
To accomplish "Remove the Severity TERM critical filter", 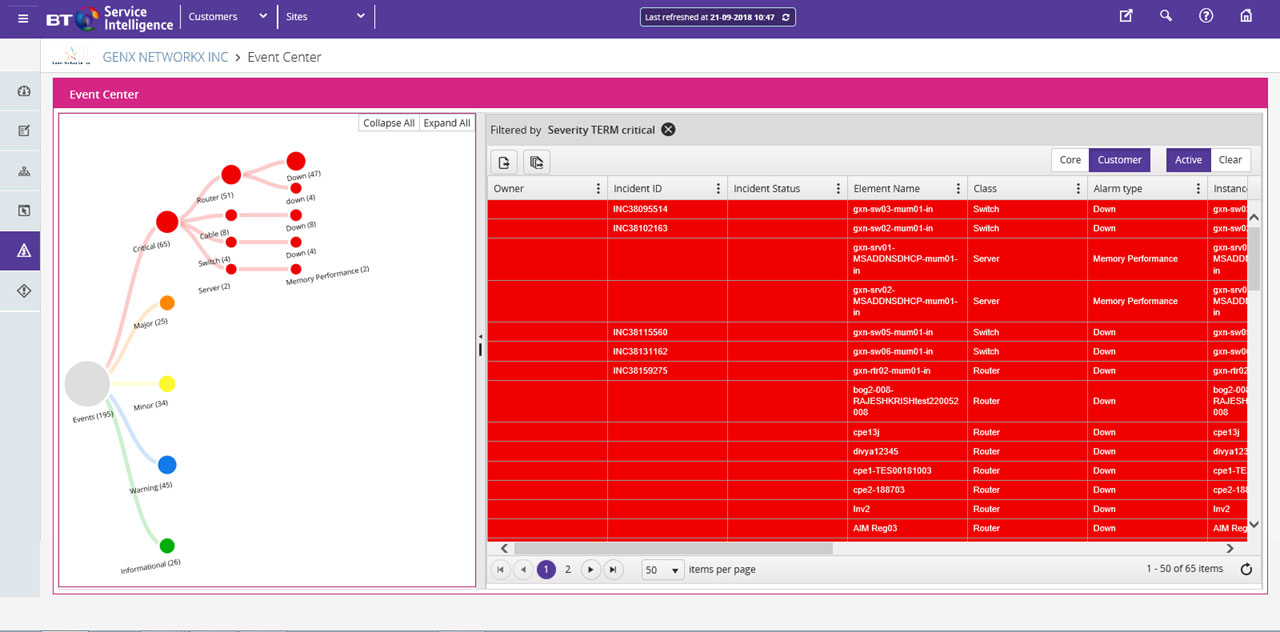I will point(668,130).
